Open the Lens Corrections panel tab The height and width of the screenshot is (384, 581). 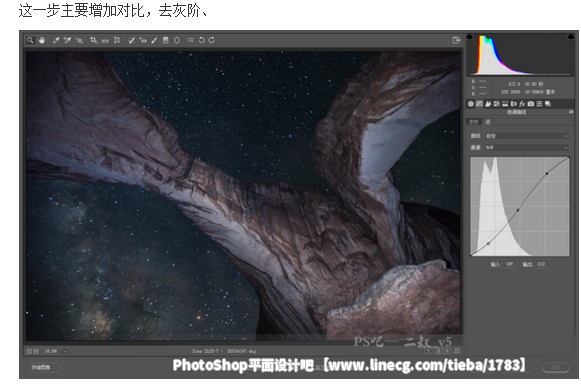(x=514, y=104)
